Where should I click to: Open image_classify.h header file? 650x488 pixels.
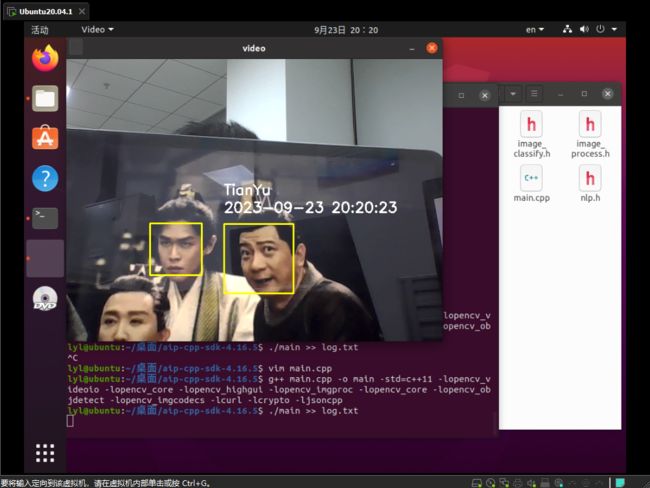[531, 134]
